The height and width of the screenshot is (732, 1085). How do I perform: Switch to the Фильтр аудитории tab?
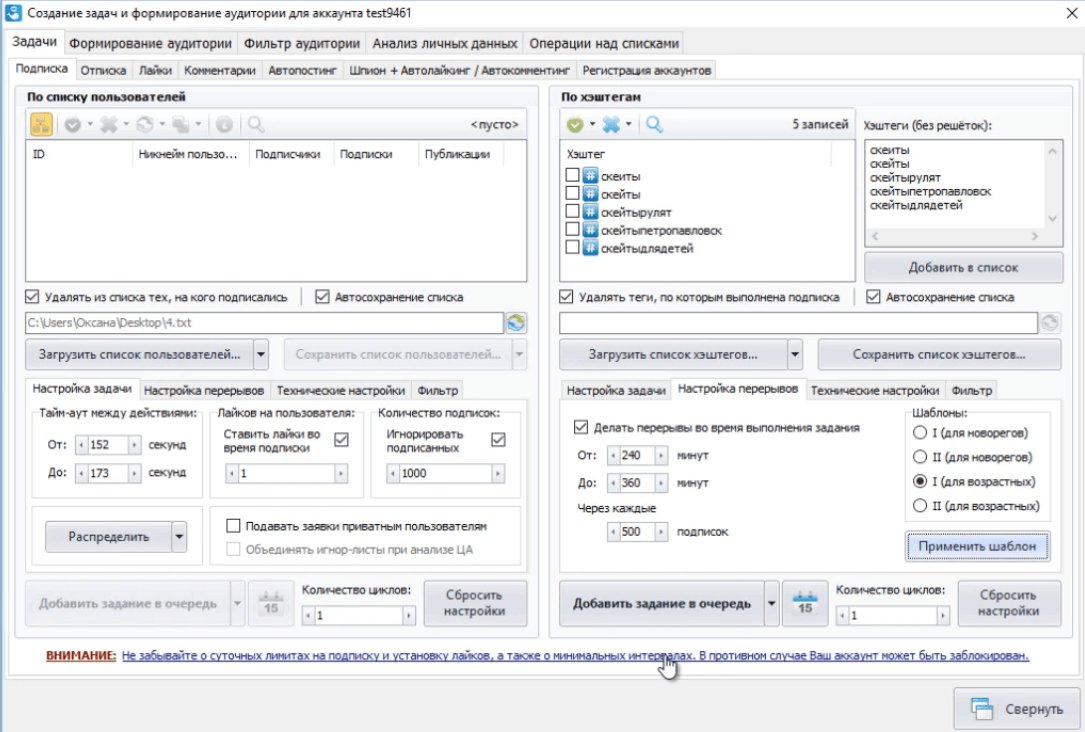tap(301, 43)
